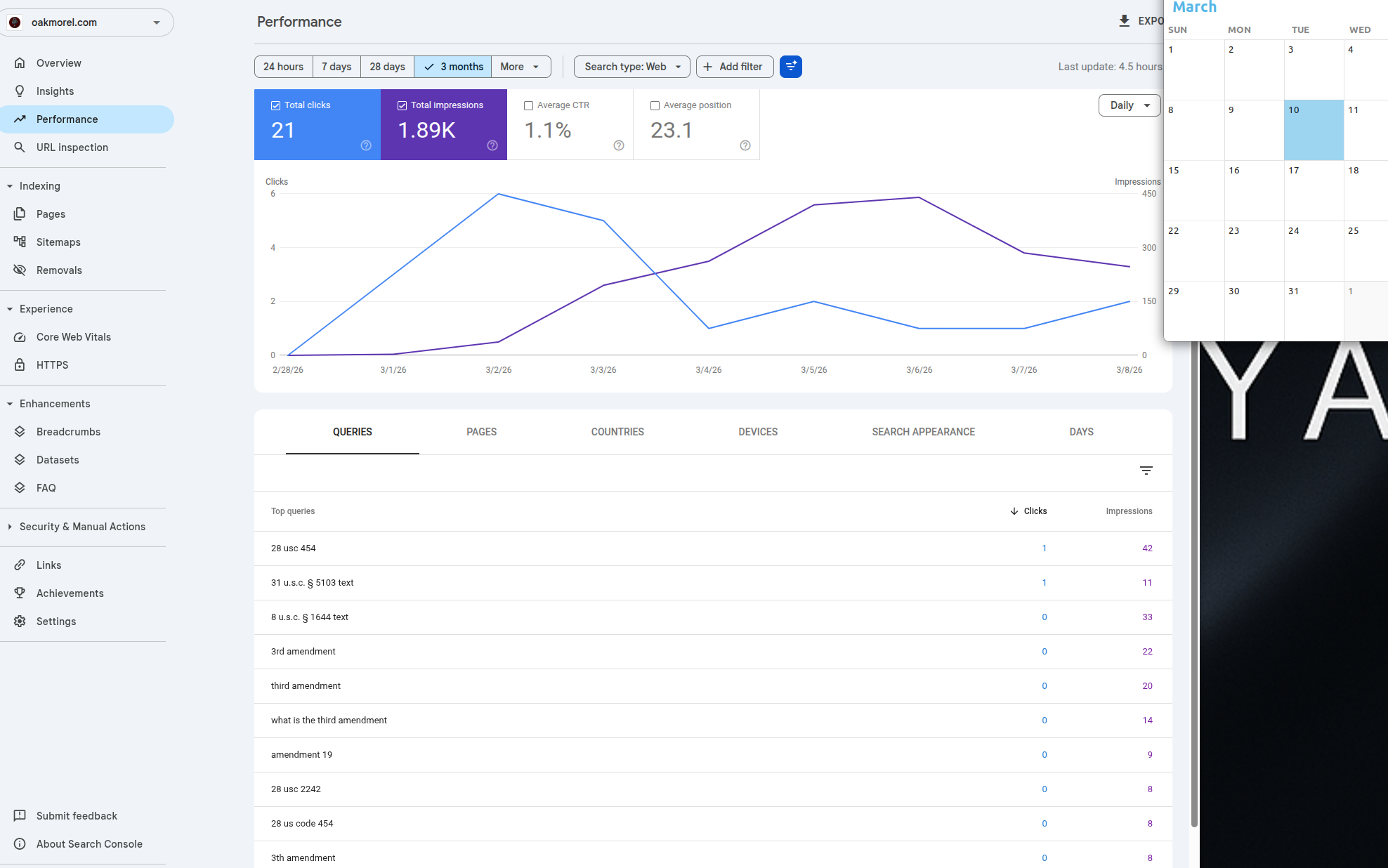1388x868 pixels.
Task: Click the Core Web Vitals gauge icon
Action: coord(20,337)
